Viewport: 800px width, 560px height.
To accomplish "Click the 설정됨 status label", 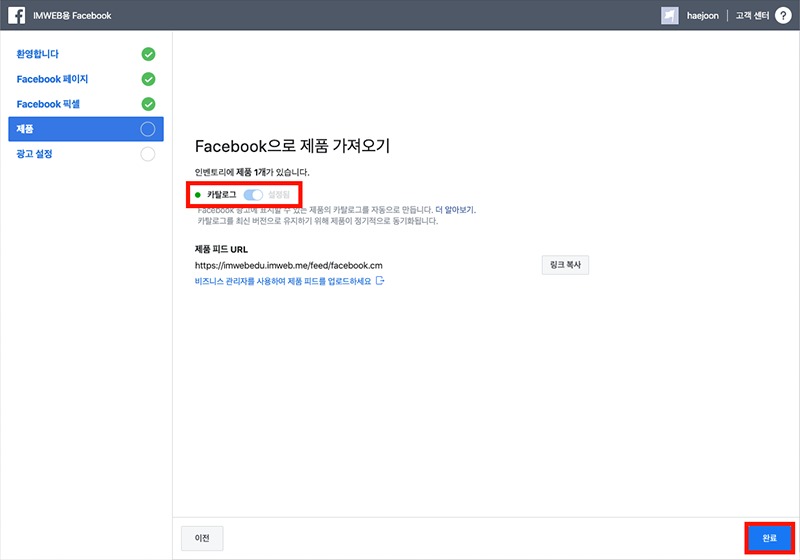I will pos(279,195).
